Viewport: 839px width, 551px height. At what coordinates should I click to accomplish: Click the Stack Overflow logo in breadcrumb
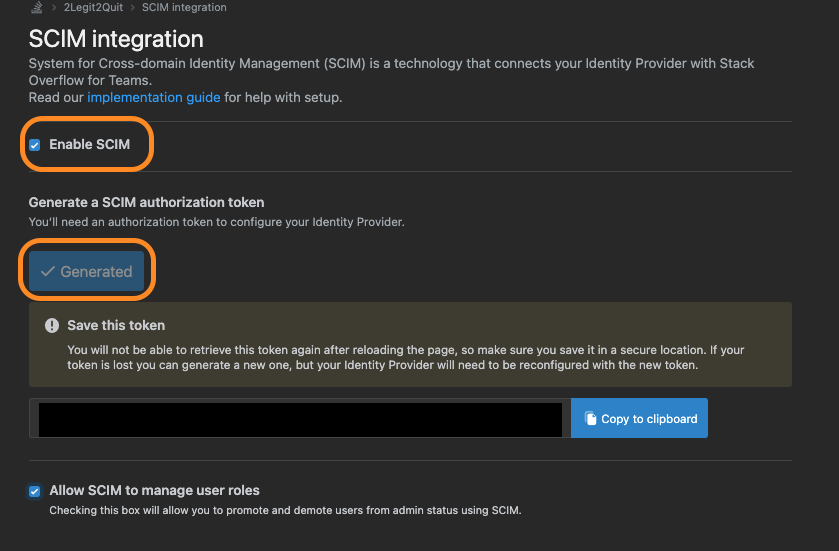click(35, 7)
